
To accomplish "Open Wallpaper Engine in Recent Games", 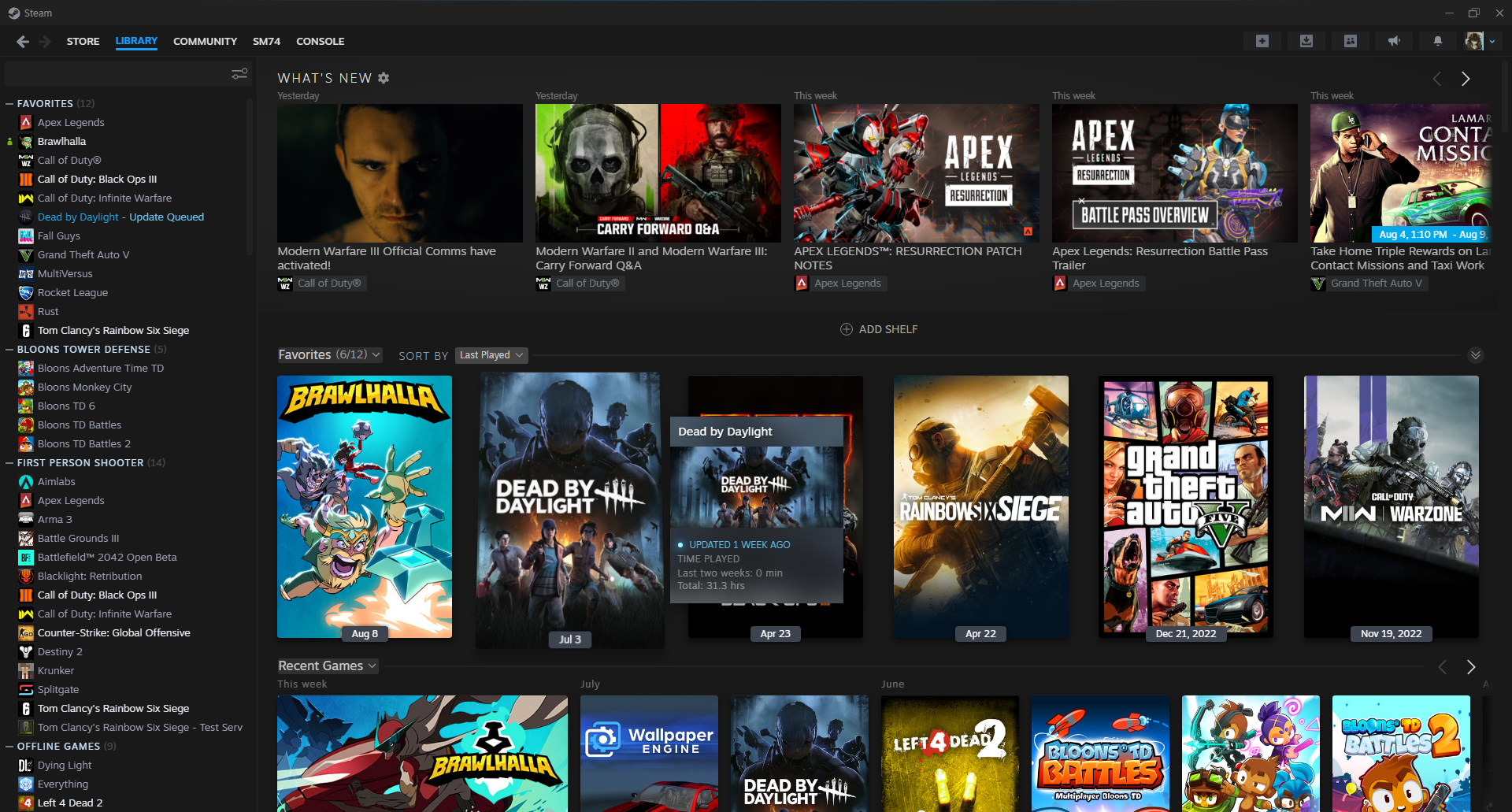I will tap(649, 753).
